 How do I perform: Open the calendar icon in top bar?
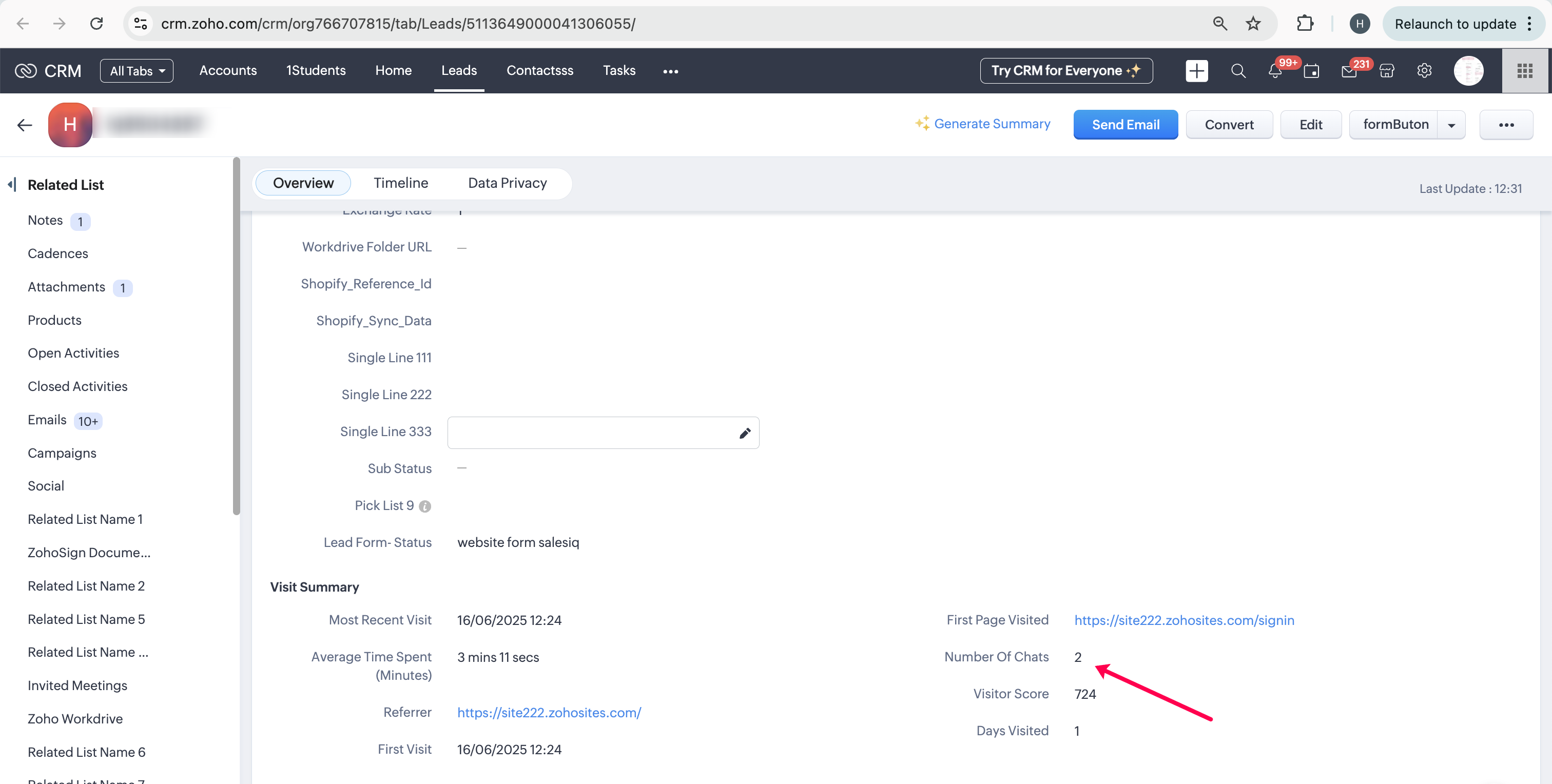1311,71
